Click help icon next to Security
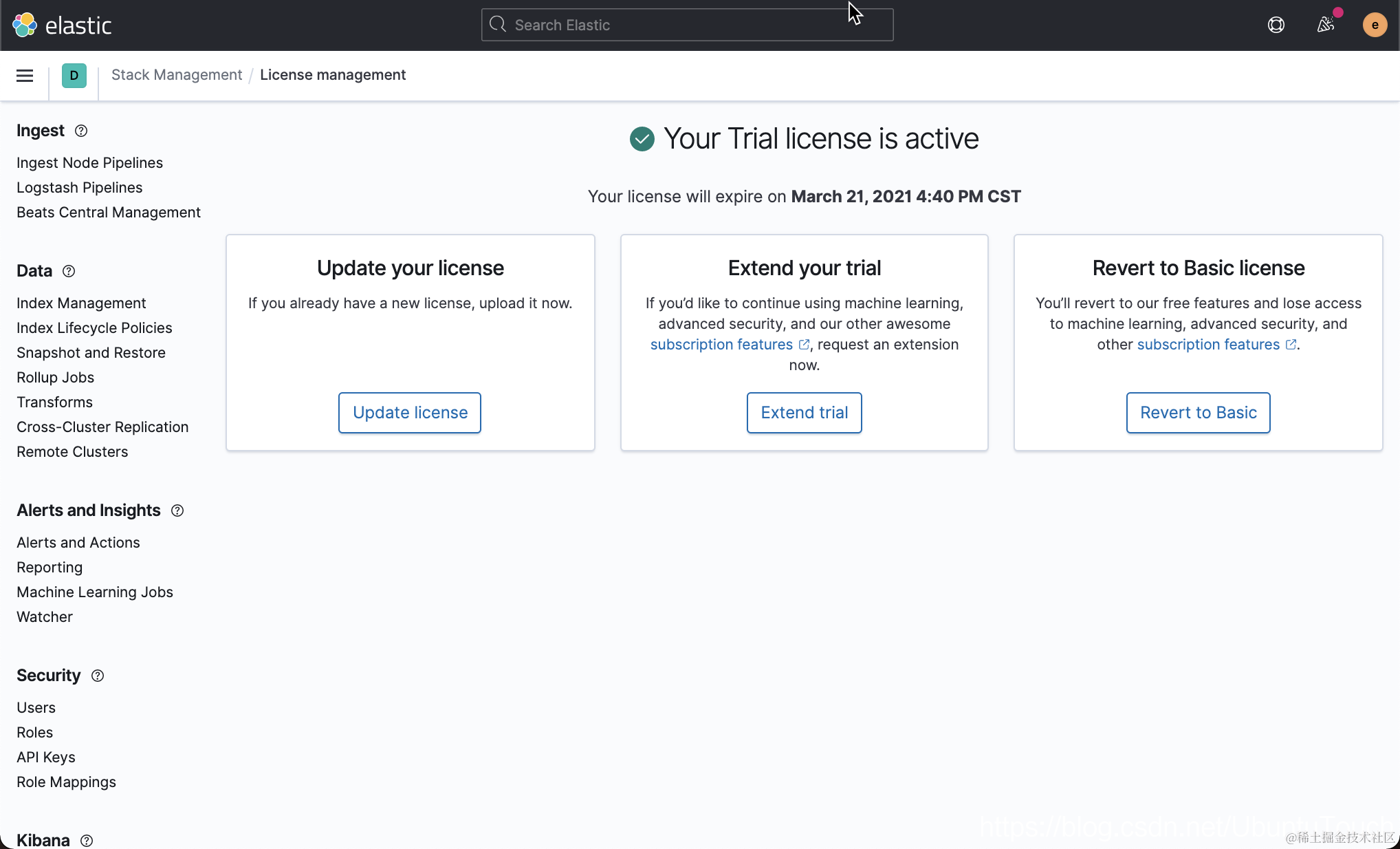Screen dimensions: 1400x849 point(98,676)
